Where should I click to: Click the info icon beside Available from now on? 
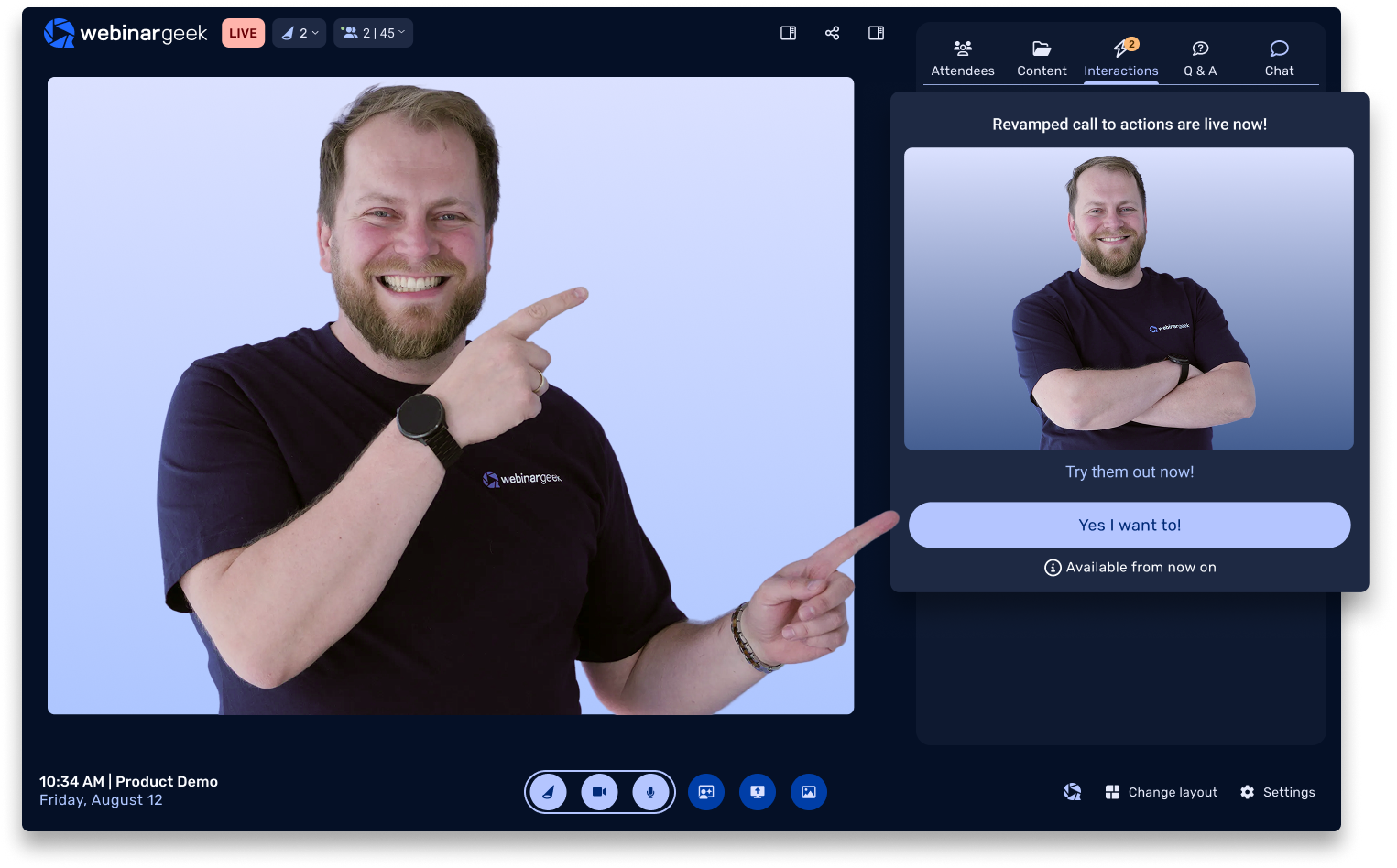[1053, 568]
